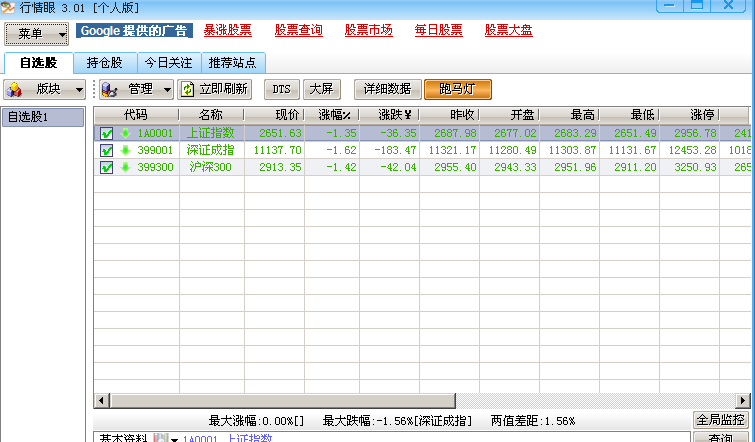Image resolution: width=755 pixels, height=442 pixels.
Task: Open the 全局监控 global monitor button
Action: coord(721,420)
